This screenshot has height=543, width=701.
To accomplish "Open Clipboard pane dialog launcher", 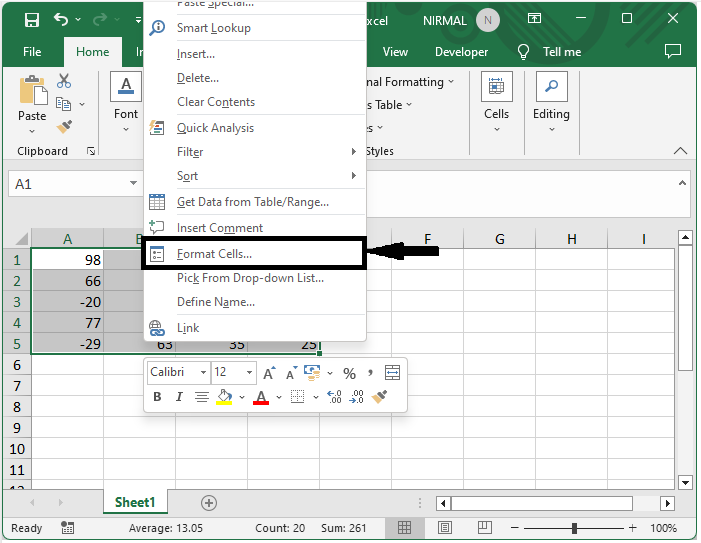I will tap(91, 152).
